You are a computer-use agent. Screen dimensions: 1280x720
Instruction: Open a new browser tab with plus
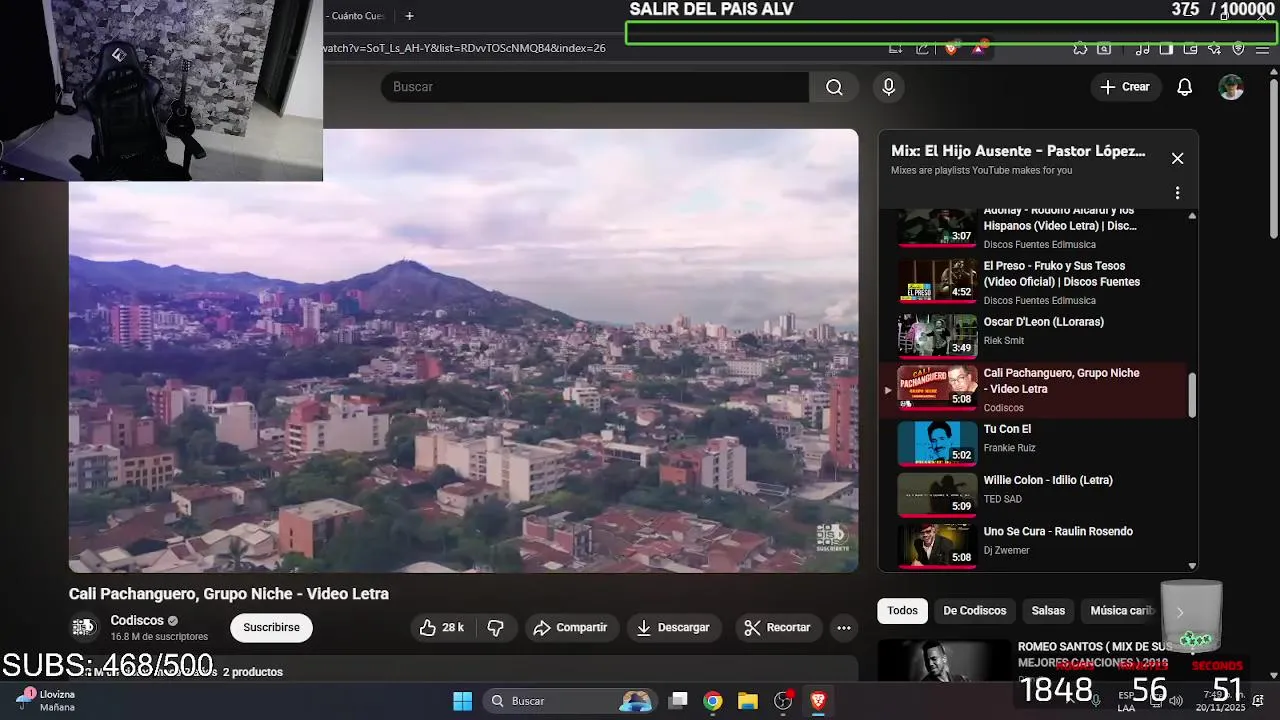pos(409,15)
